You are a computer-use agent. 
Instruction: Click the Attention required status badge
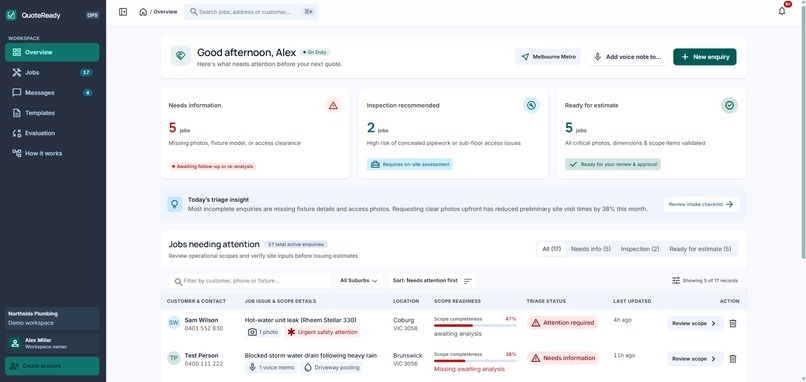tap(562, 323)
